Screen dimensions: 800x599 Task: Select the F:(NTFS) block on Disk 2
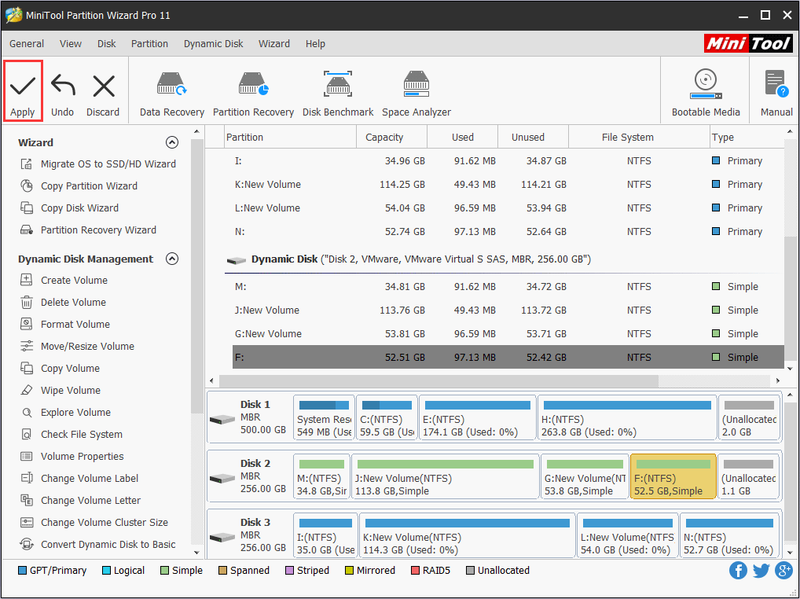coord(673,477)
